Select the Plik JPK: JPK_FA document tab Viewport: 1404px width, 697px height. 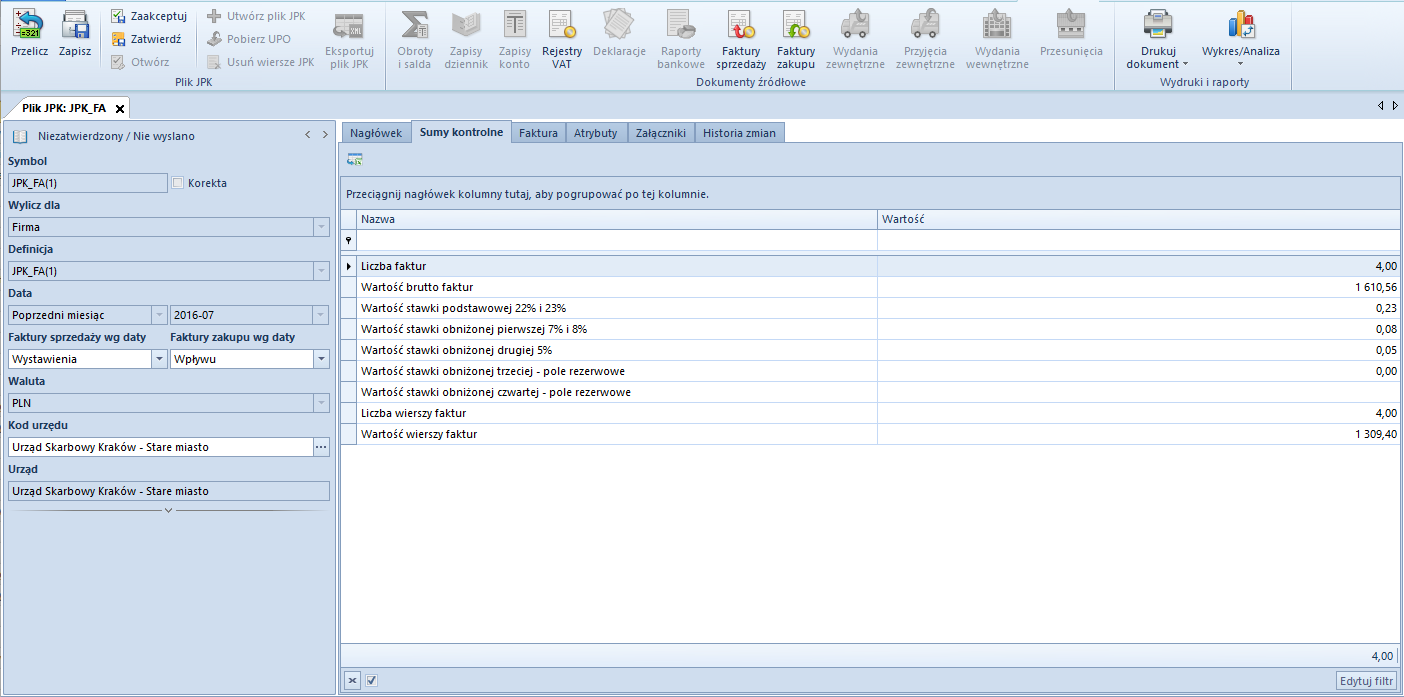pos(64,108)
